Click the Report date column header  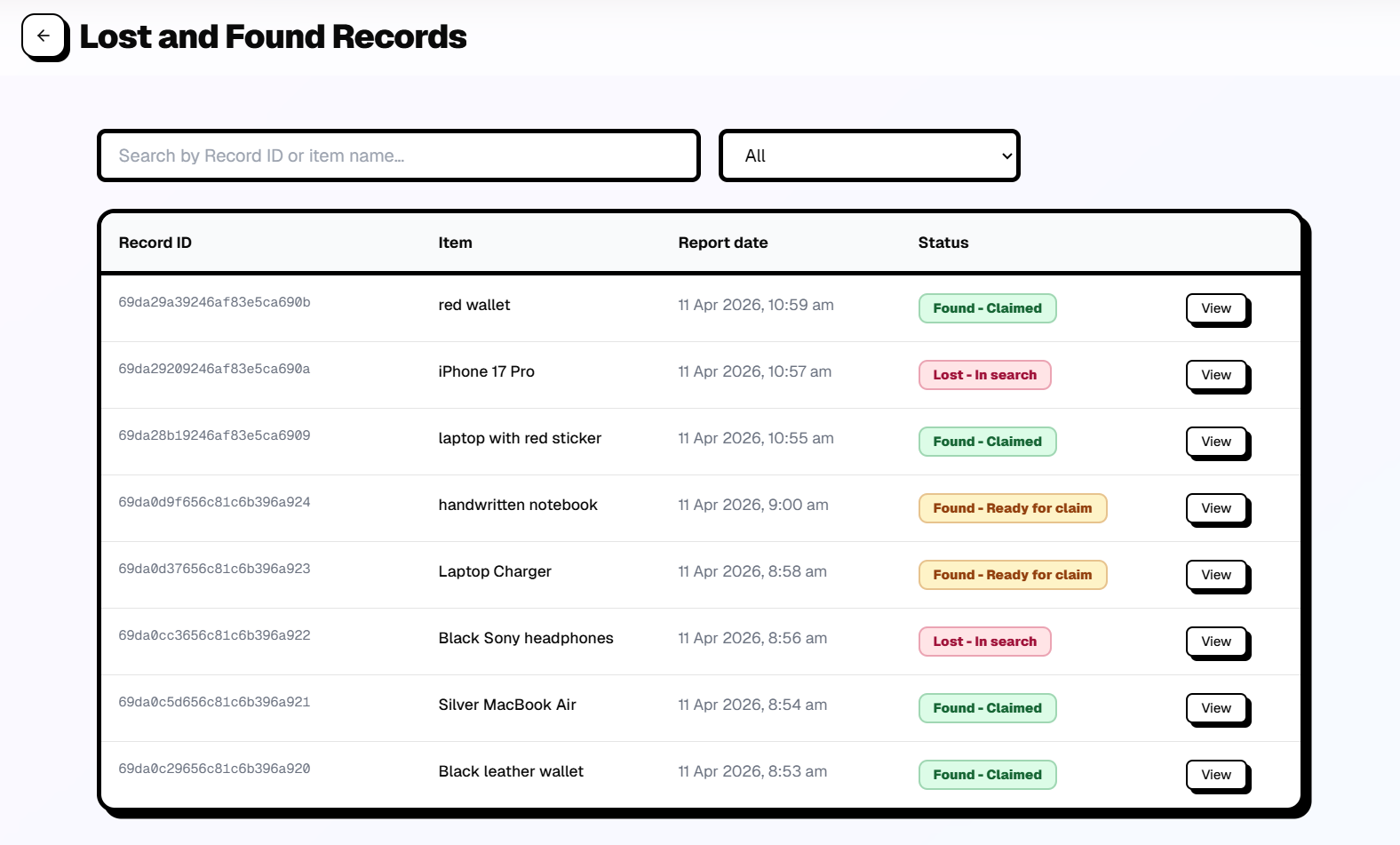(722, 243)
